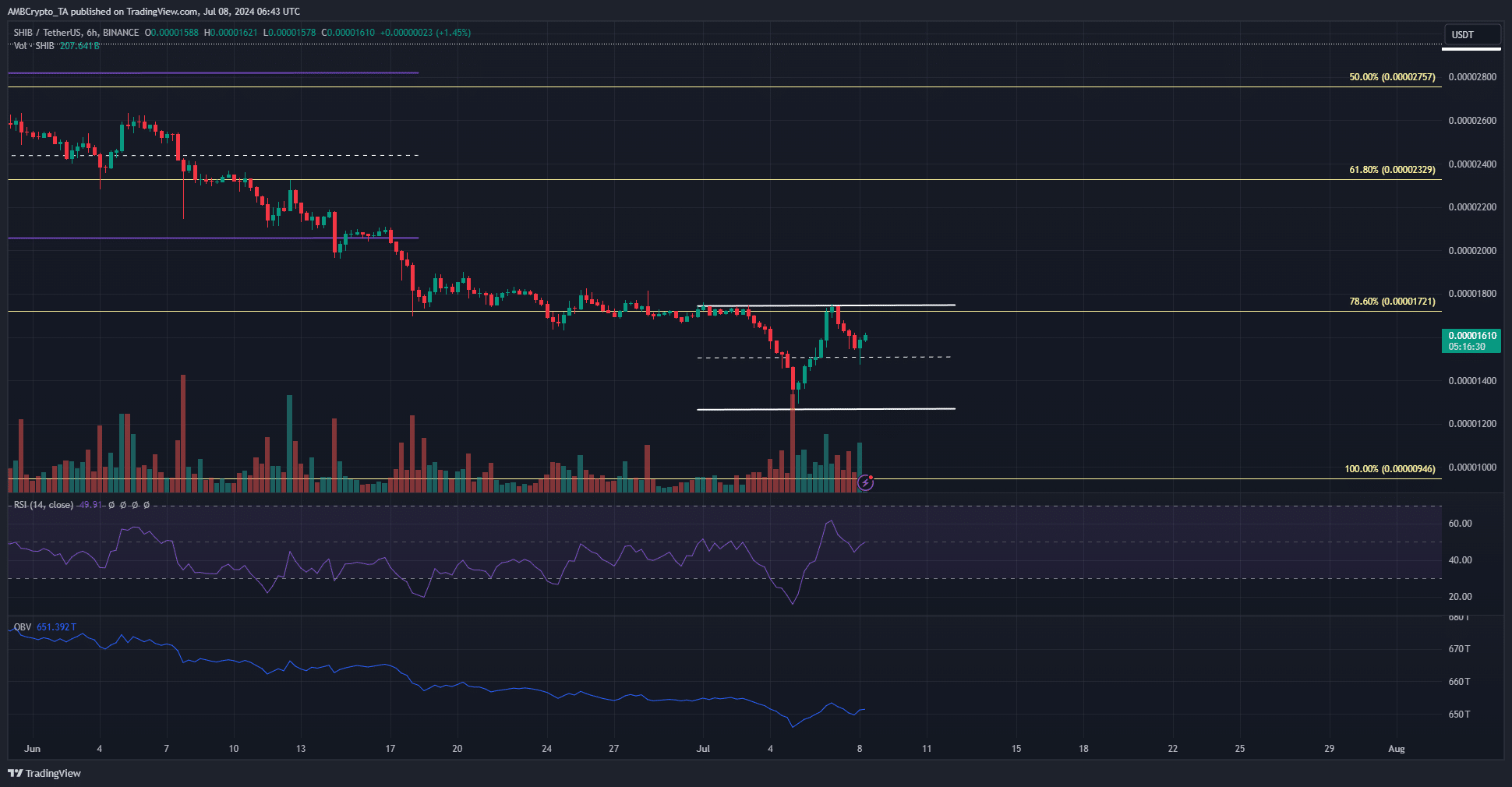Click the TradingView logo at bottom left
The width and height of the screenshot is (1512, 787).
pos(44,773)
